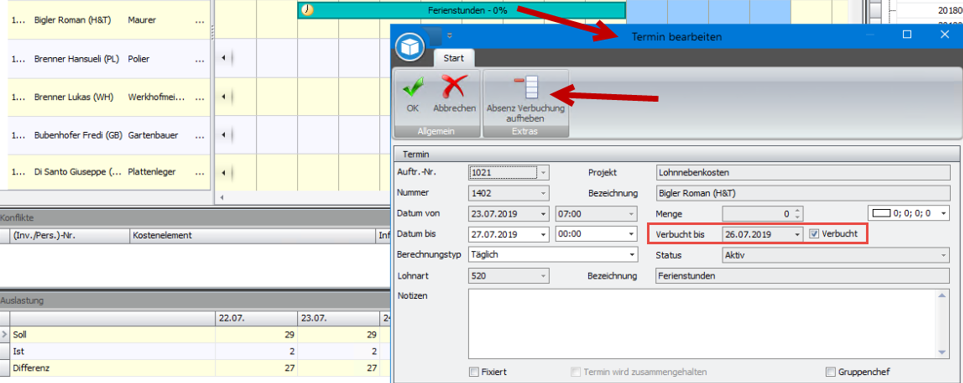
Task: Click the left arrow in Di Santo Giuseppe row
Action: pos(223,172)
